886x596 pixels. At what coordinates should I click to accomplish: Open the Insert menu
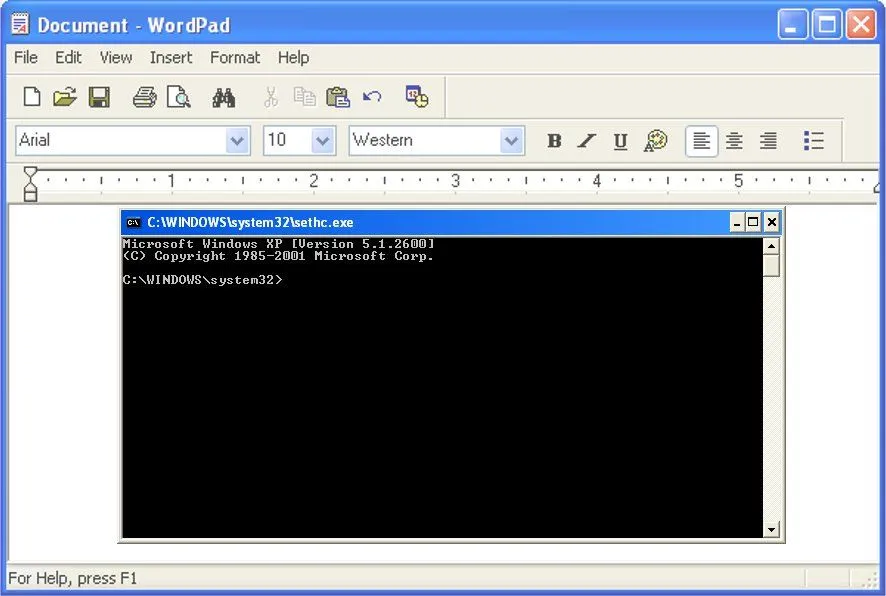pyautogui.click(x=171, y=57)
